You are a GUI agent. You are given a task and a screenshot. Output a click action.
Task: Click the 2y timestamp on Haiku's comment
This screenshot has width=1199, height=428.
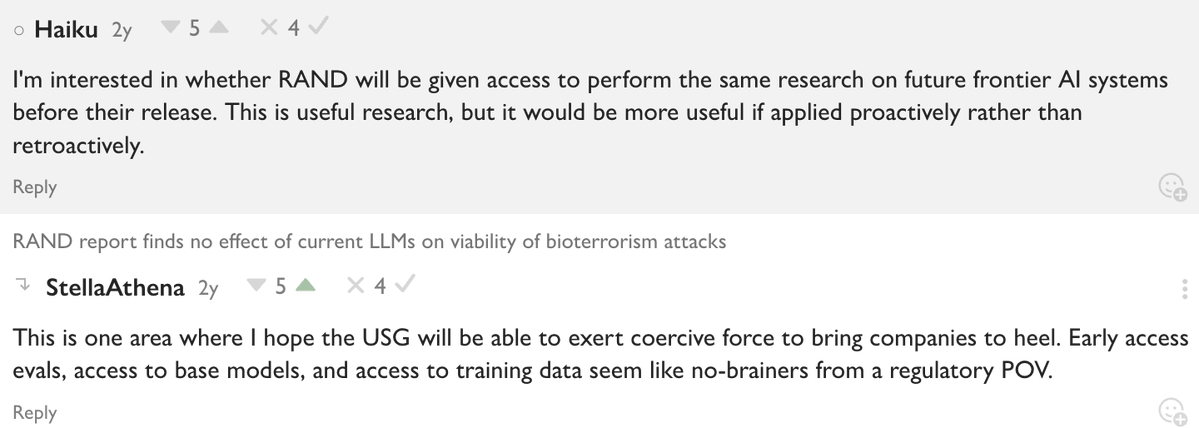122,31
